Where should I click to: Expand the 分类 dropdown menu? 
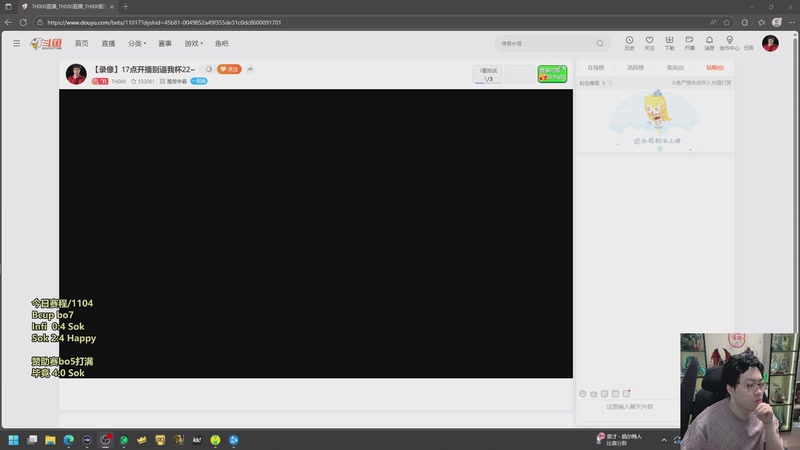pyautogui.click(x=137, y=43)
